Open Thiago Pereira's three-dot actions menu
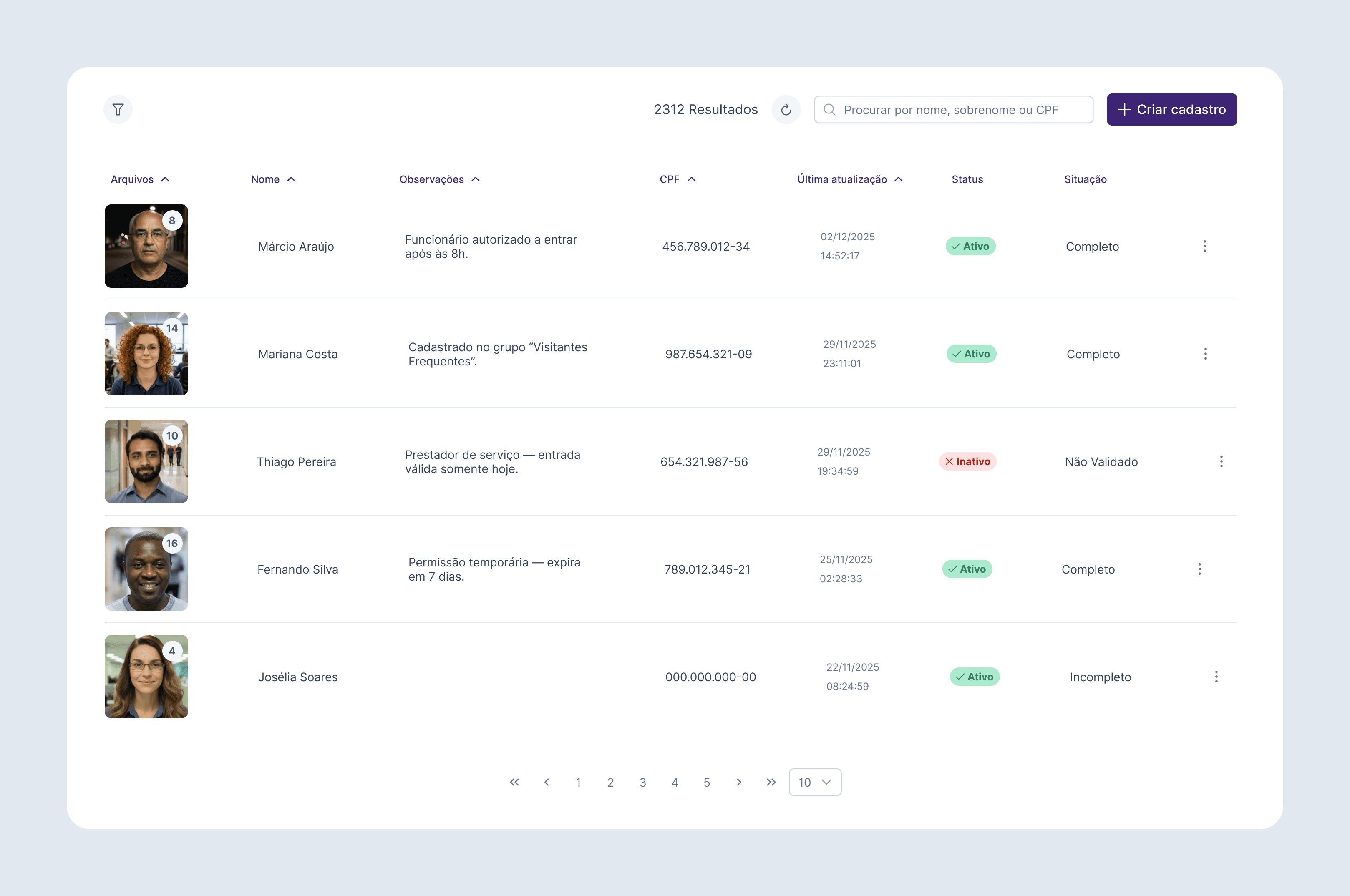1350x896 pixels. [1221, 461]
